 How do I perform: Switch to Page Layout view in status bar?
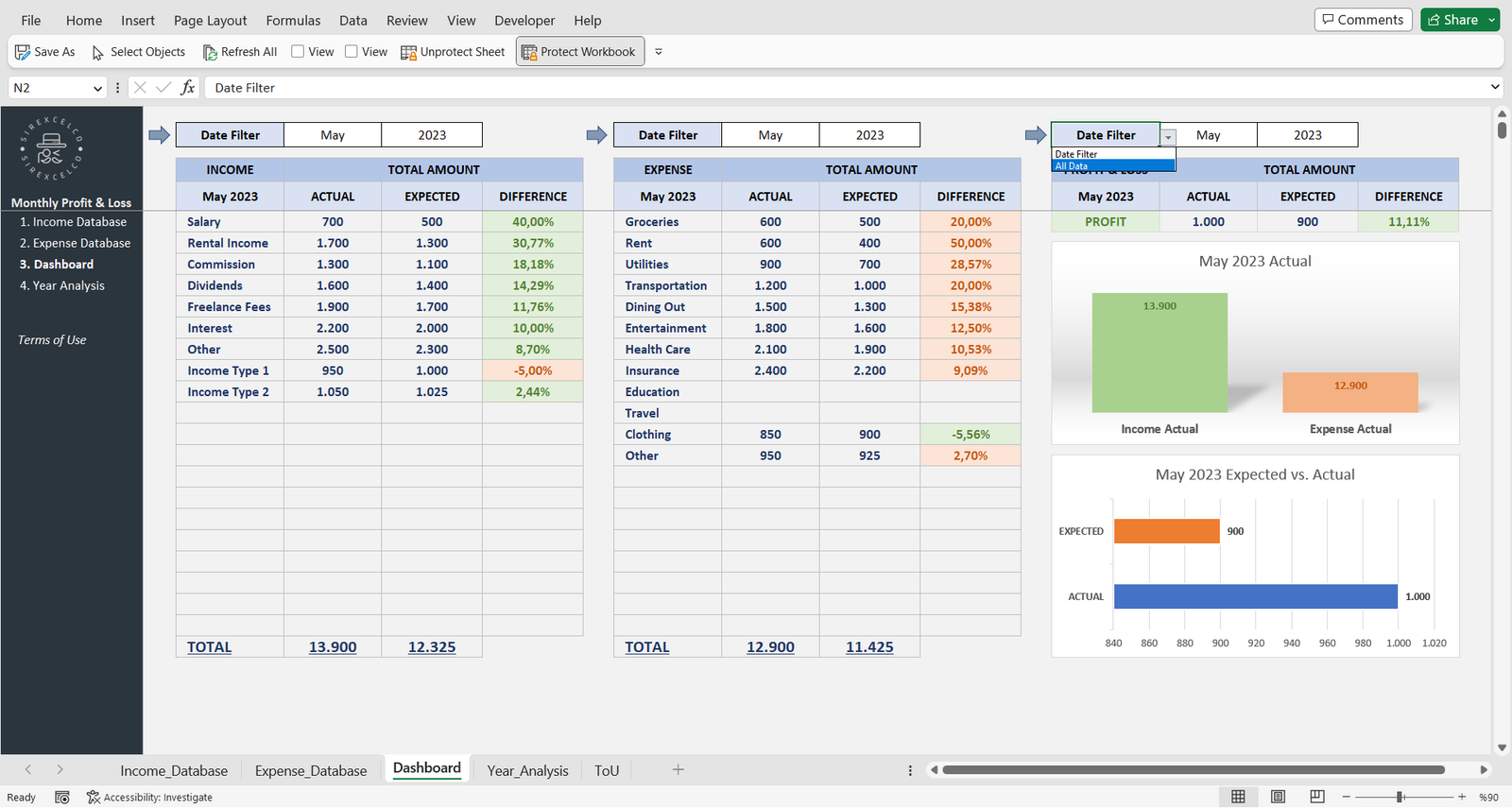pyautogui.click(x=1278, y=797)
